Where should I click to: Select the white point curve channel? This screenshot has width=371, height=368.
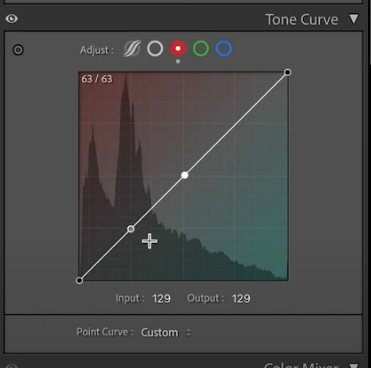coord(155,49)
